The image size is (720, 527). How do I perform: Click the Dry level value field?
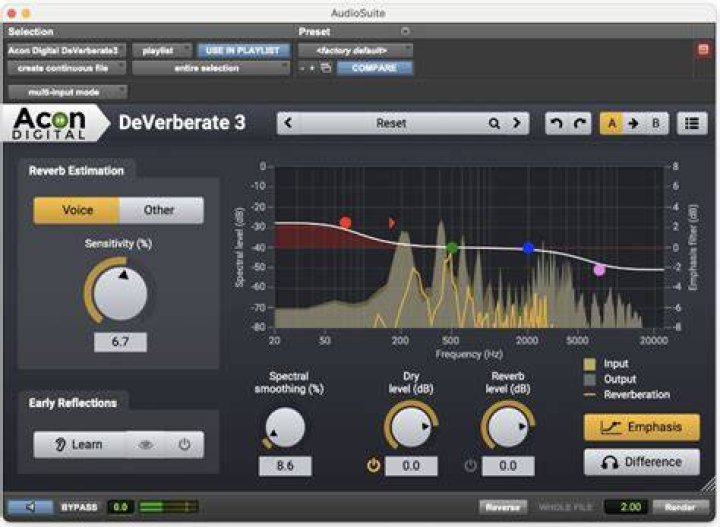tap(411, 466)
